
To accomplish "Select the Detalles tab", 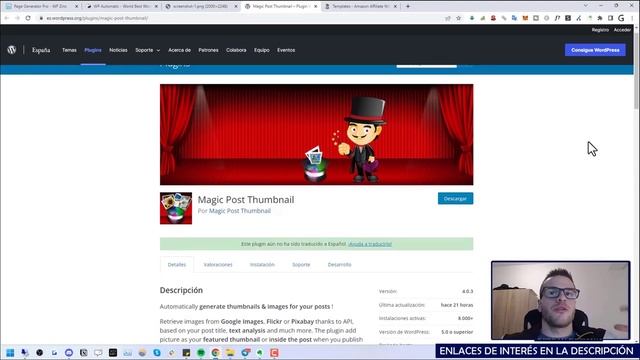I will pyautogui.click(x=177, y=264).
